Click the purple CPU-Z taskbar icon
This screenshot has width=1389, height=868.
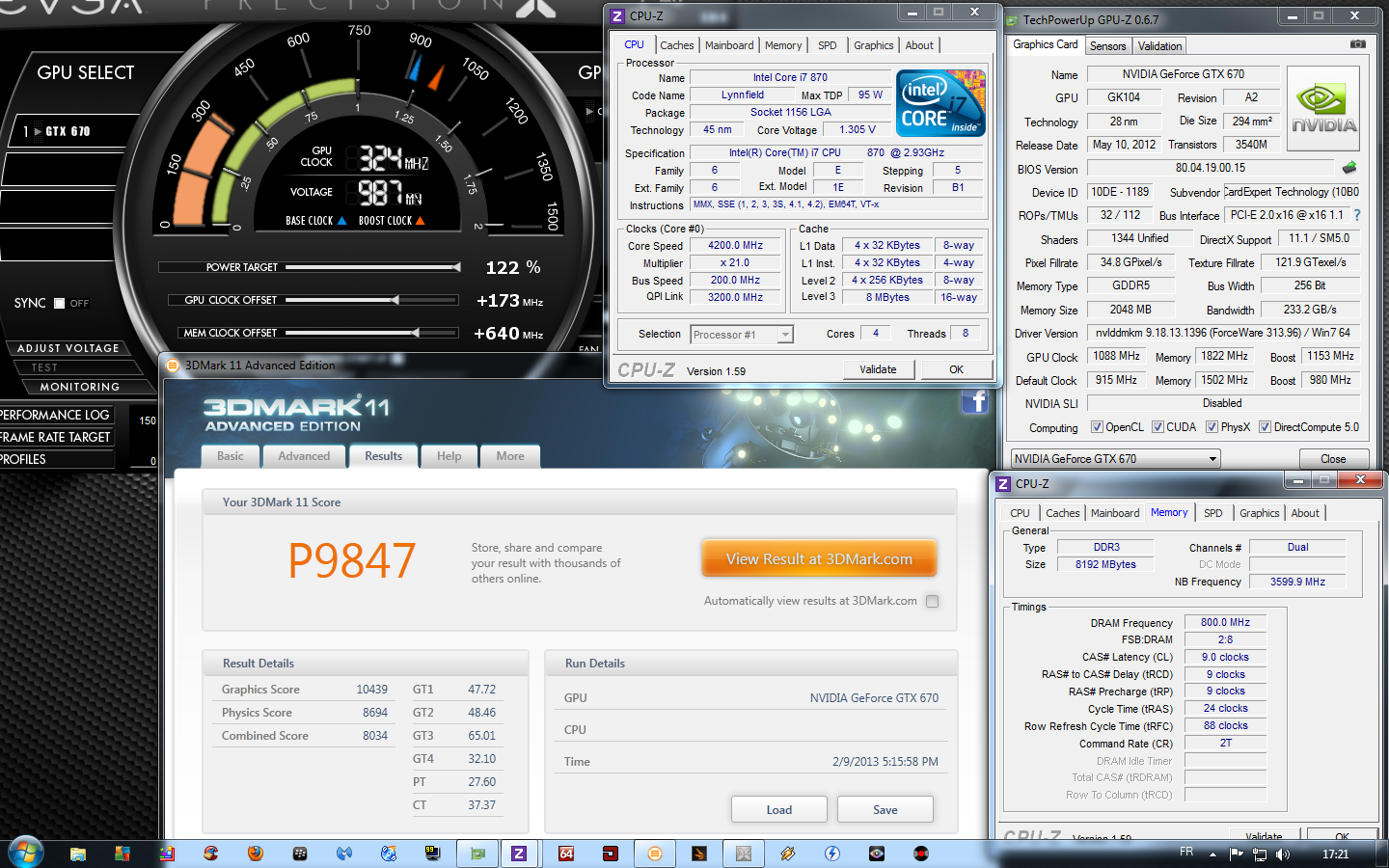519,854
